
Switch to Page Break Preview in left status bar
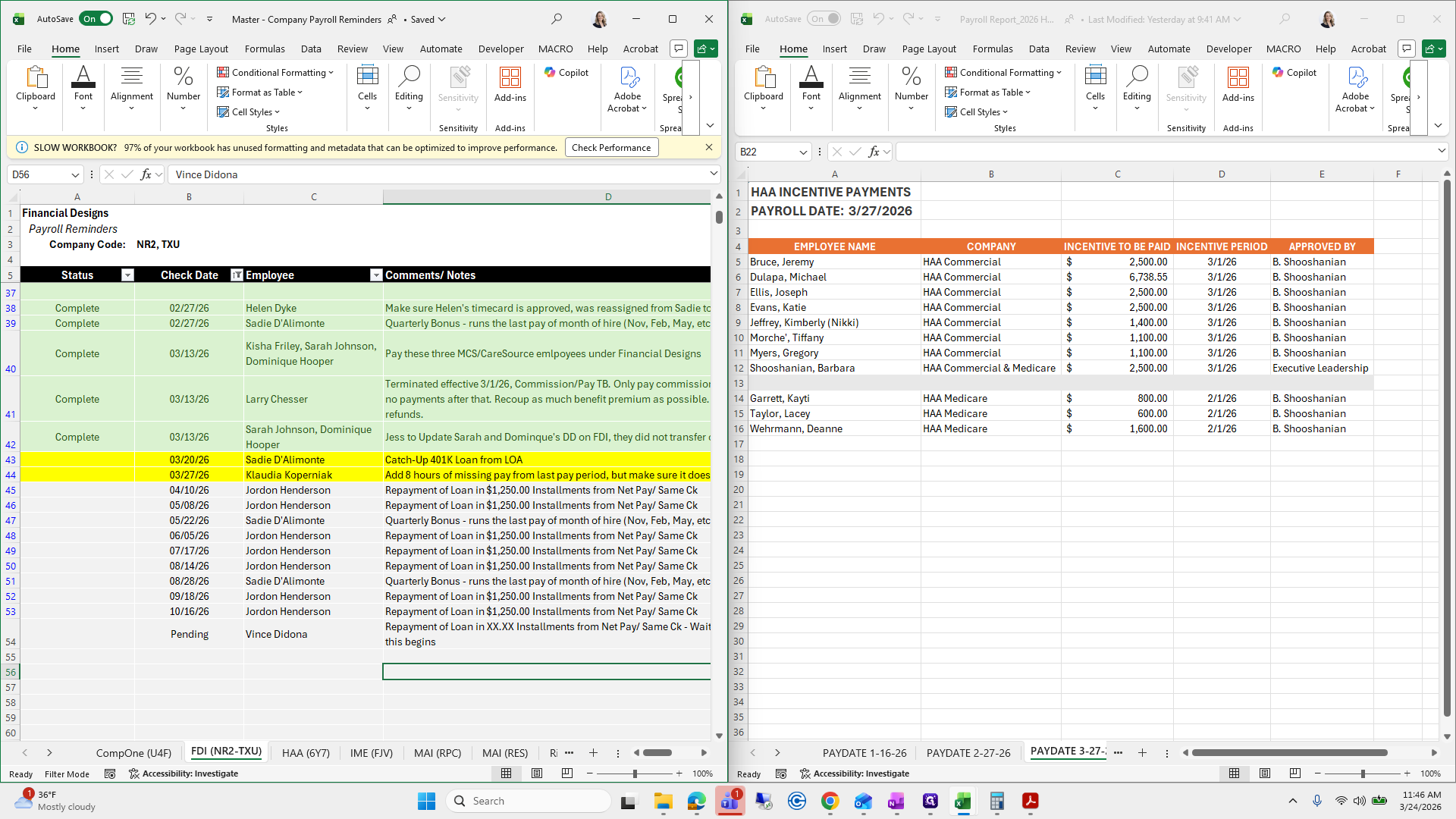[567, 773]
